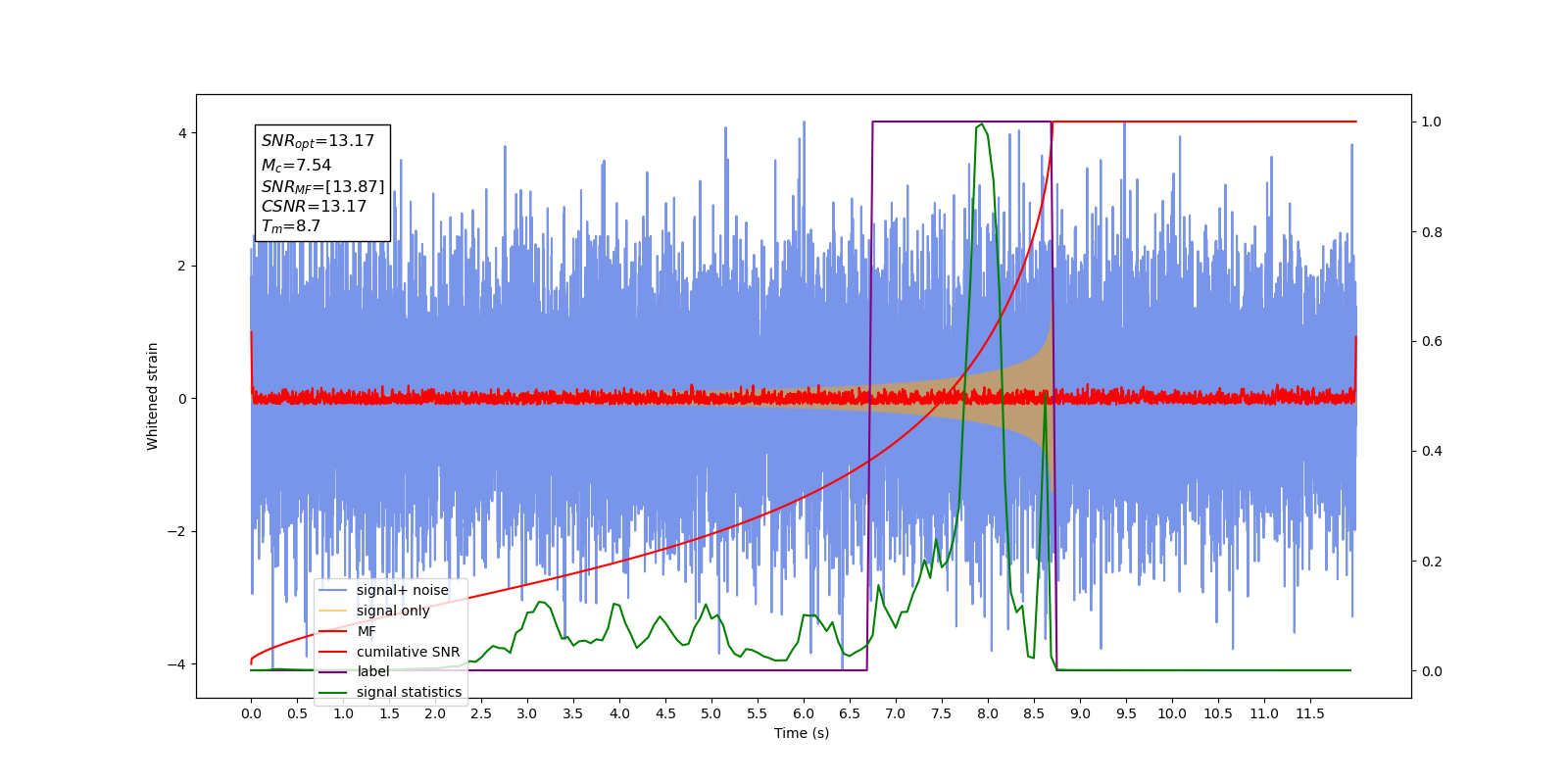This screenshot has width=1568, height=784.
Task: Click the T_m=8.7 annotation text
Action: tap(290, 226)
